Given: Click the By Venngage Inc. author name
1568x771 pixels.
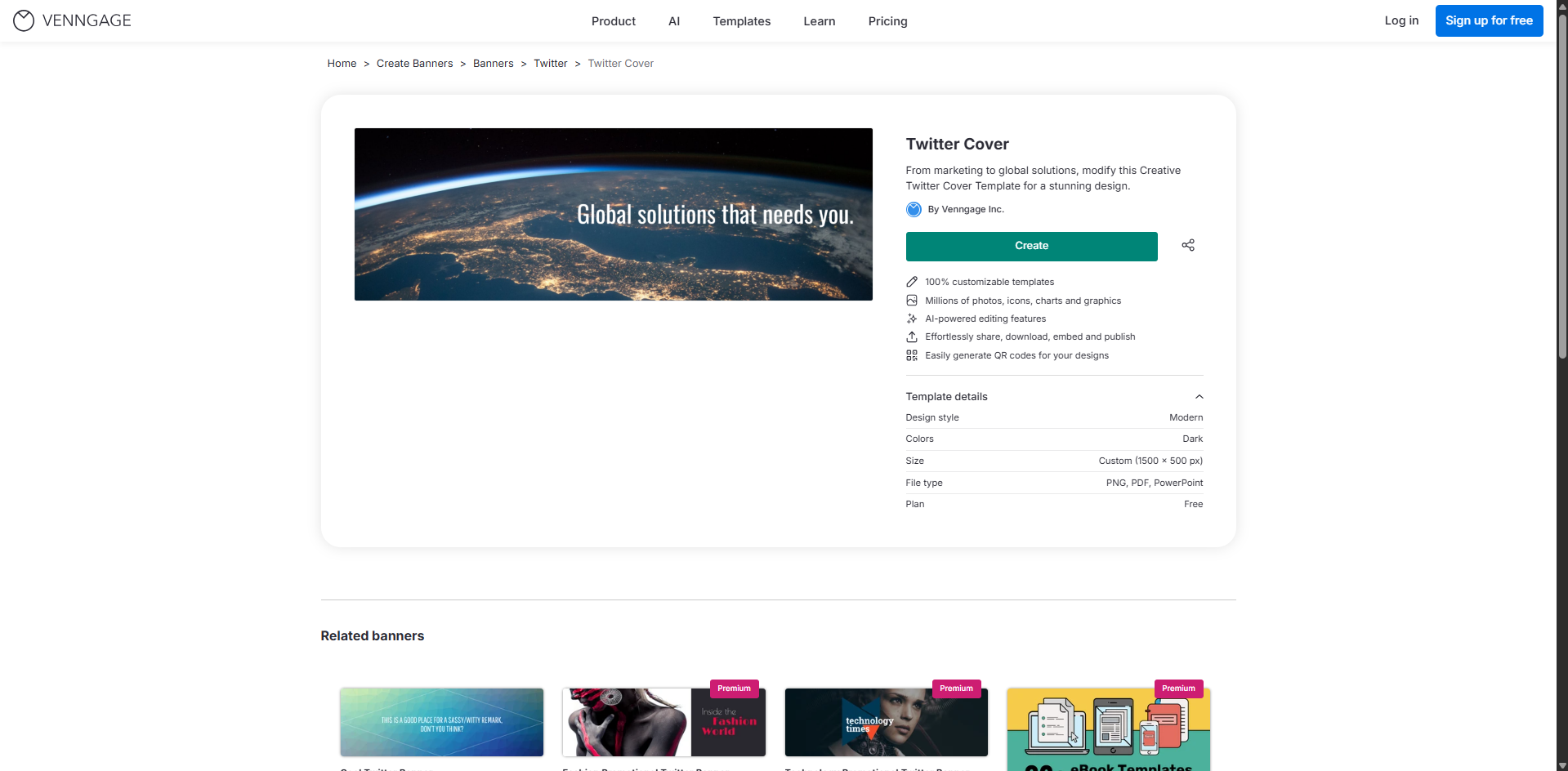Looking at the screenshot, I should pos(966,209).
